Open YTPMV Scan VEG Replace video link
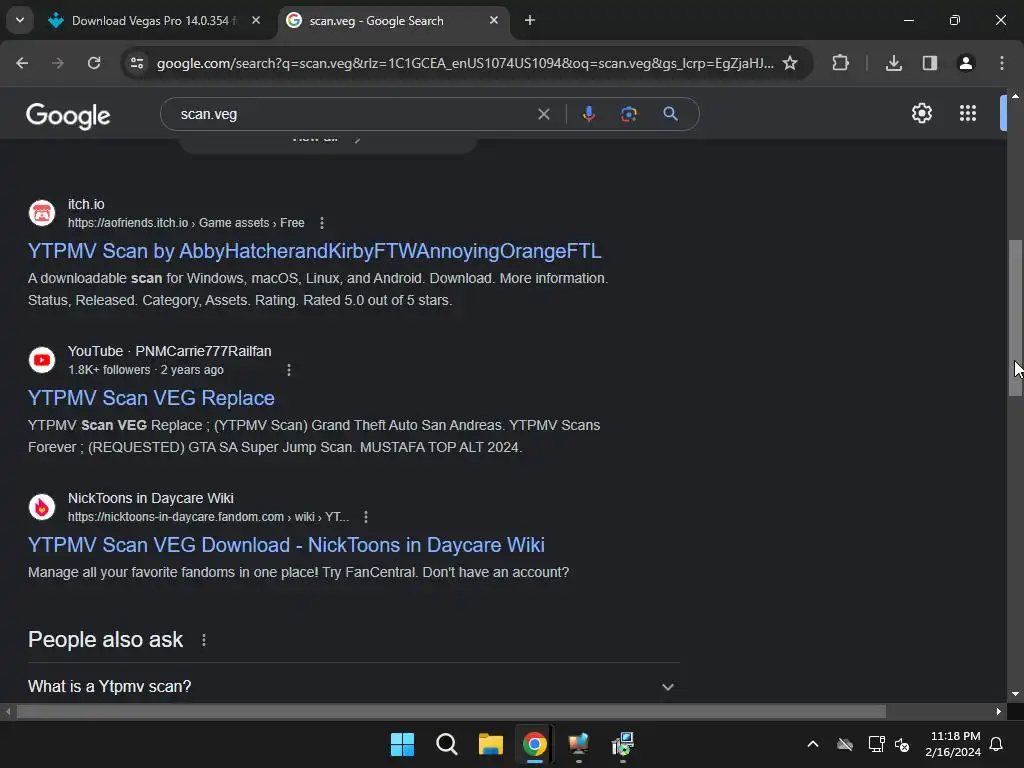This screenshot has height=768, width=1024. [152, 398]
